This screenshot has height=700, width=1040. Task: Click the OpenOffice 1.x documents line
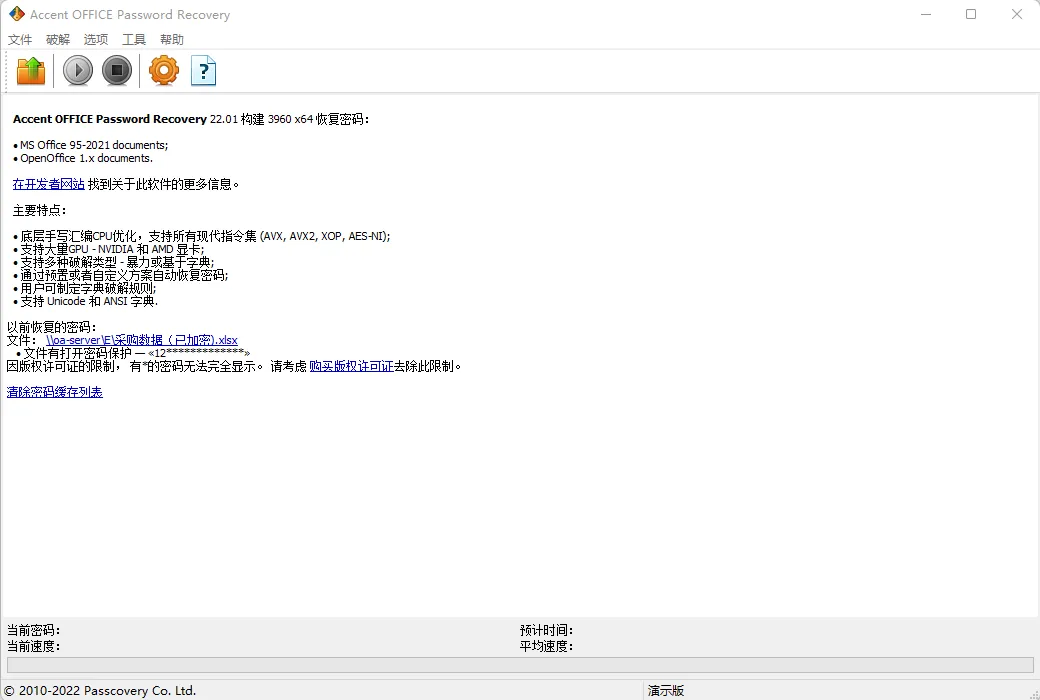tap(83, 158)
